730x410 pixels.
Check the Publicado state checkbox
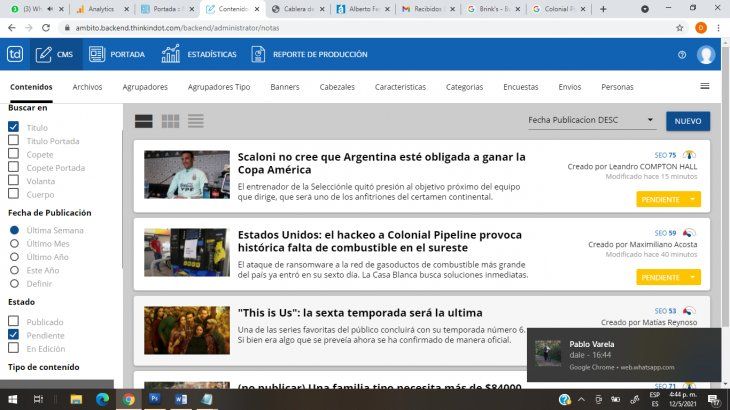click(x=14, y=321)
